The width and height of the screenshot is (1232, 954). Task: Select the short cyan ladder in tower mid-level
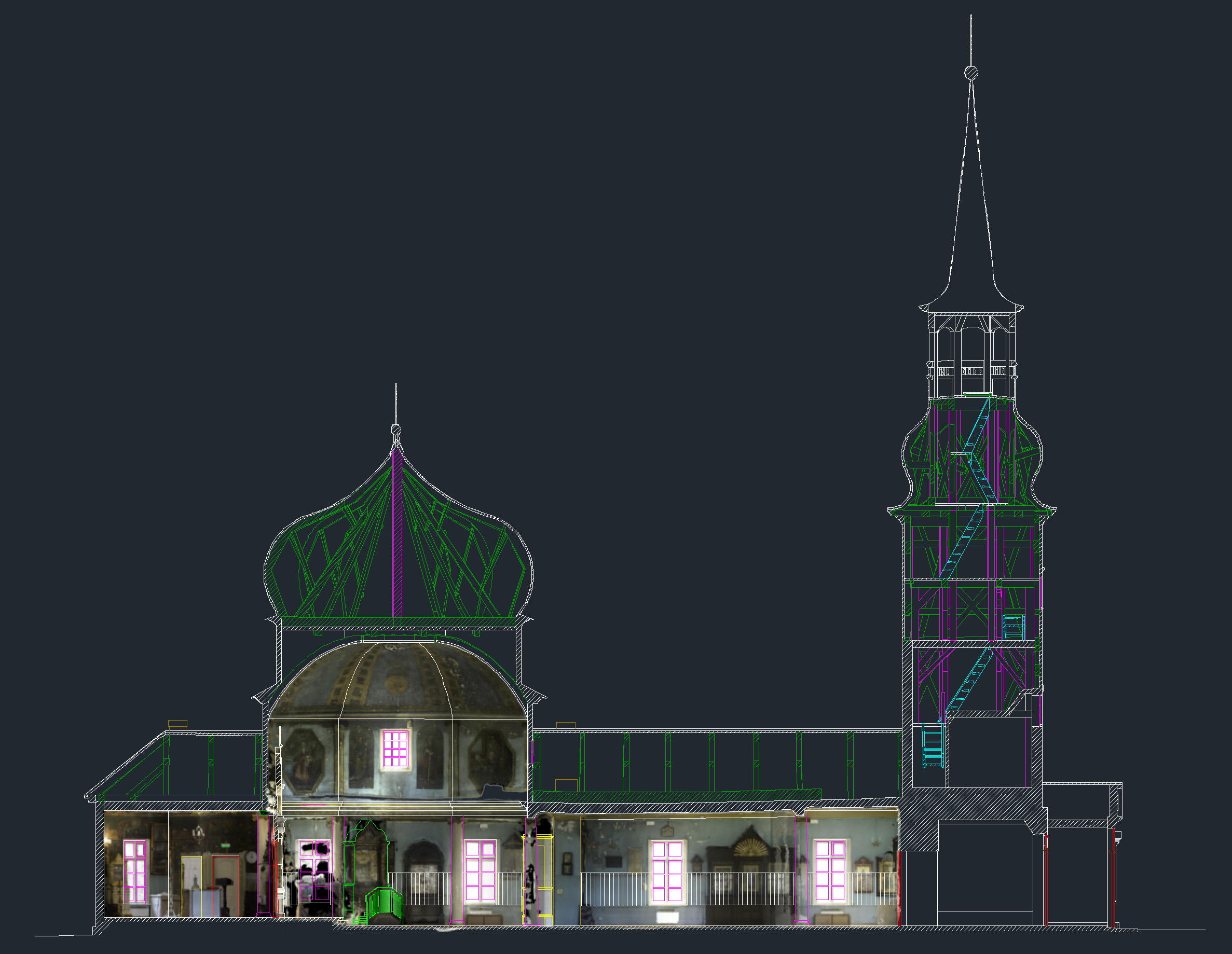pyautogui.click(x=1013, y=627)
